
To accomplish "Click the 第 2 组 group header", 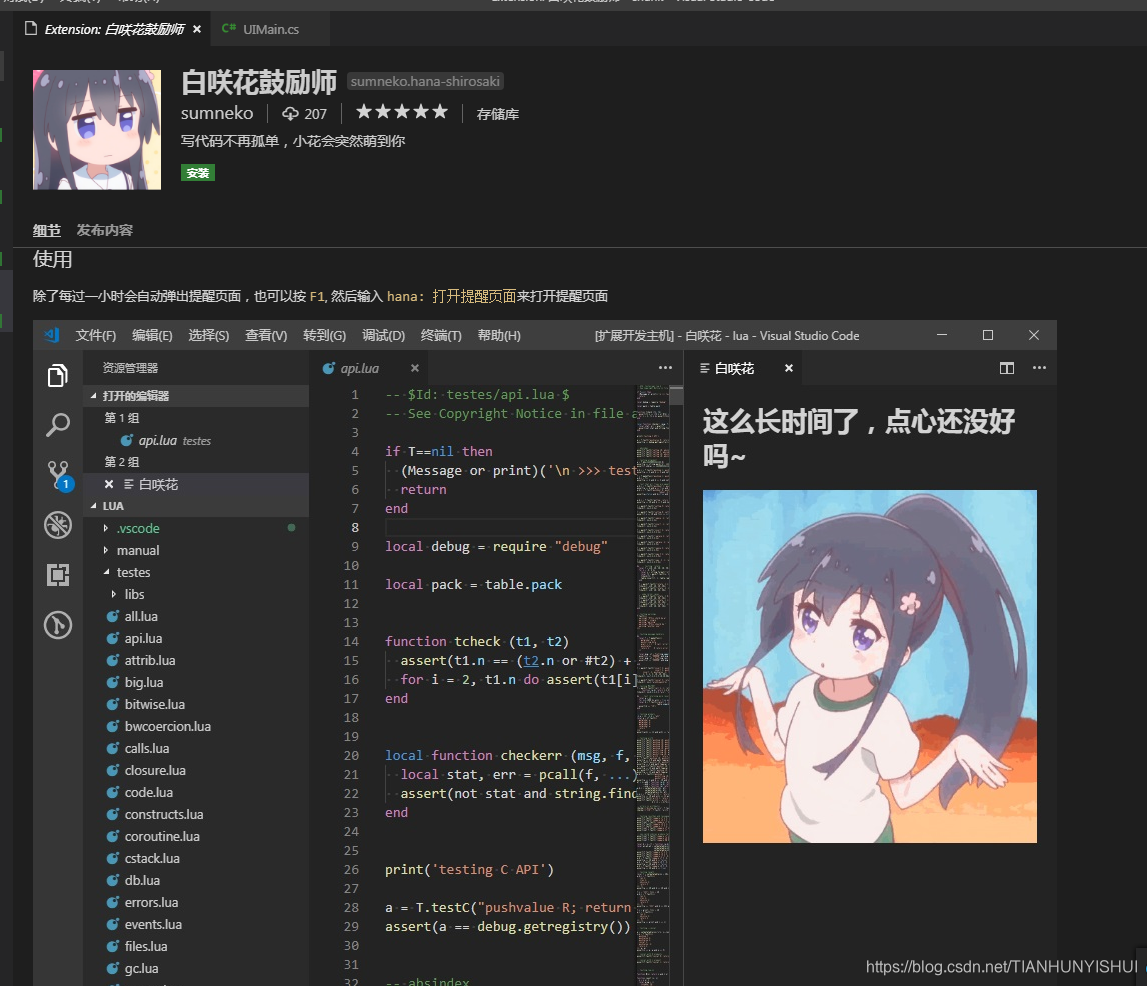I will click(x=196, y=462).
